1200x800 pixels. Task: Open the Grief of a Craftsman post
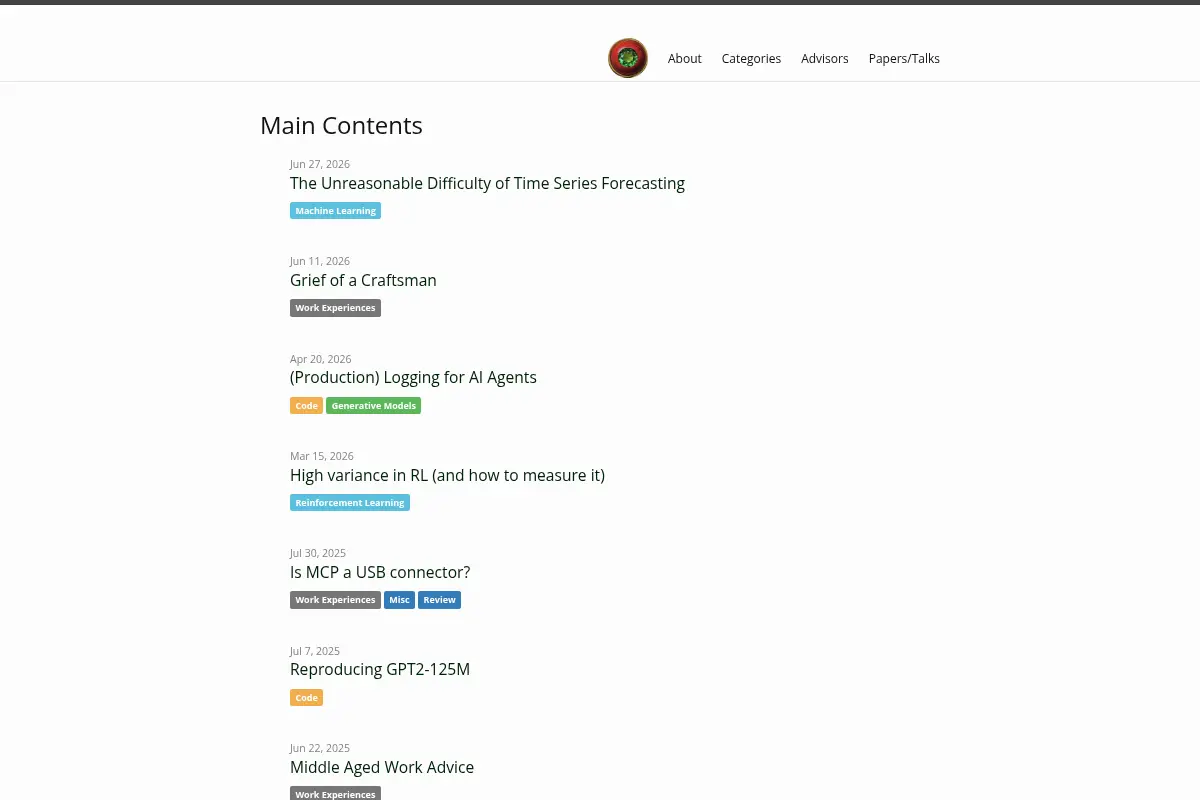363,280
